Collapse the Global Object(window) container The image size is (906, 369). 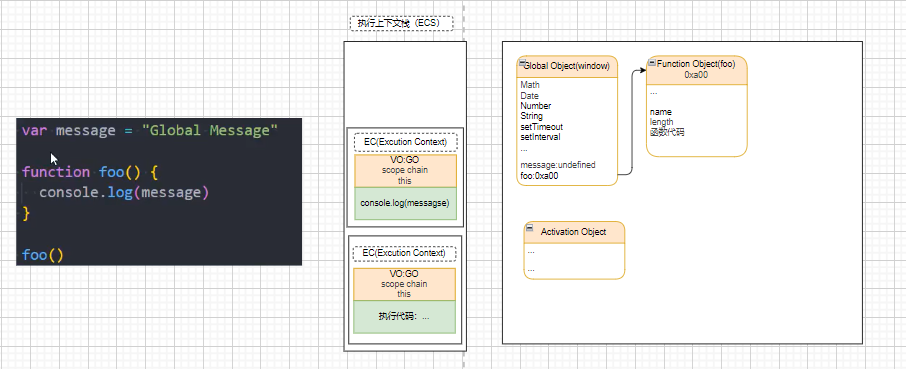click(522, 63)
